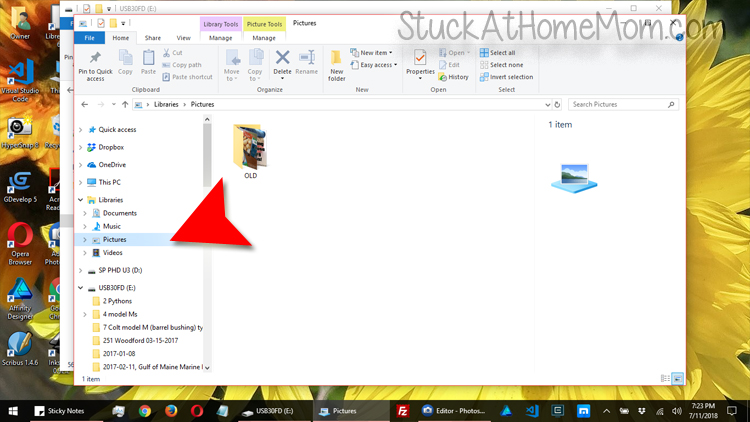Go back with the navigation arrow

[x=85, y=104]
